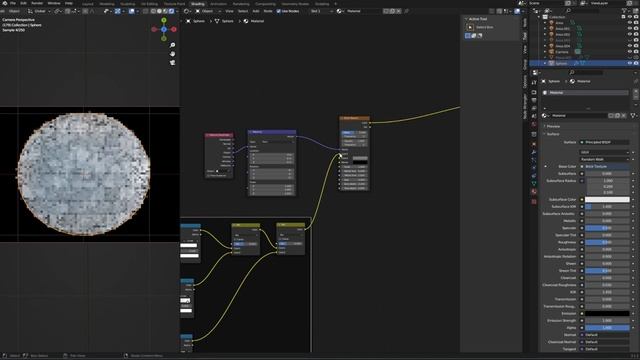Click the Blender logo icon in the menu bar
Image resolution: width=640 pixels, height=360 pixels.
(x=4, y=3)
